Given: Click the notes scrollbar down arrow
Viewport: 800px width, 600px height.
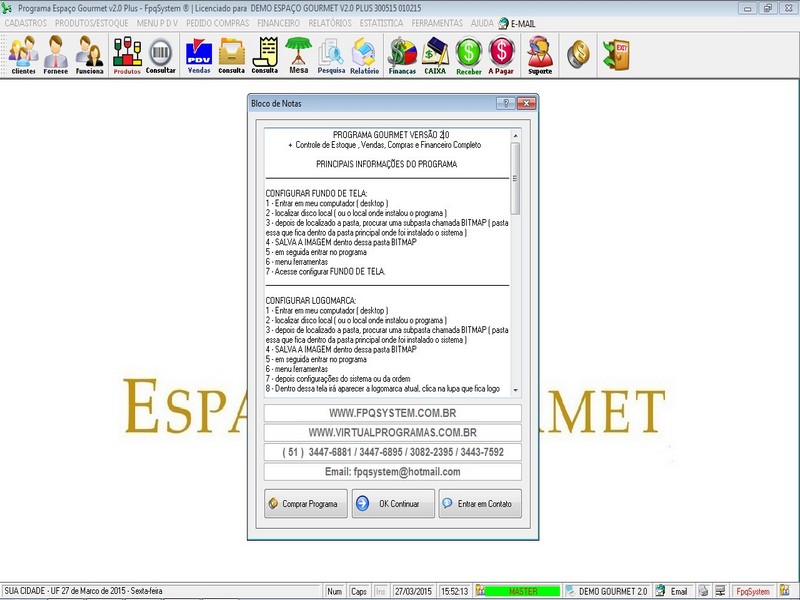Looking at the screenshot, I should click(x=515, y=390).
